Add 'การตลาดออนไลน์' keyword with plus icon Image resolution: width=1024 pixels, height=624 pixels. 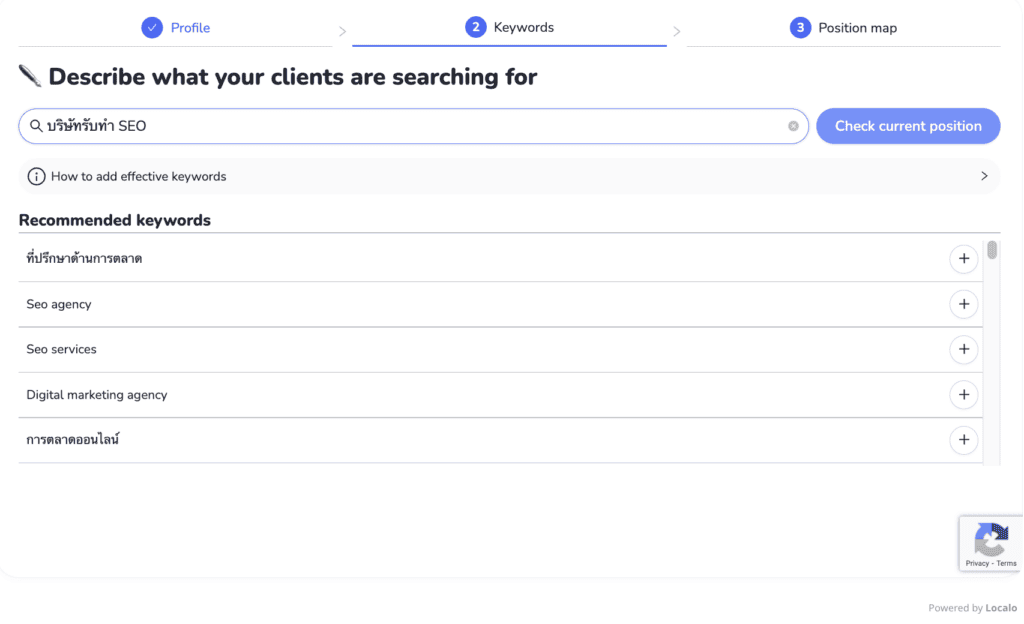(963, 440)
